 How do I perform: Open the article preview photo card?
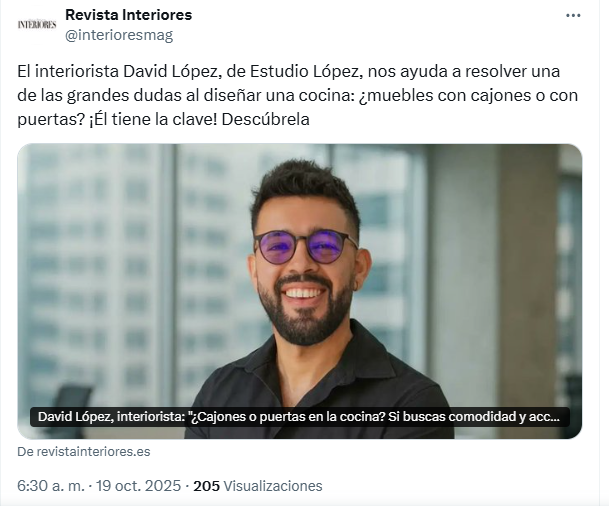pyautogui.click(x=299, y=291)
